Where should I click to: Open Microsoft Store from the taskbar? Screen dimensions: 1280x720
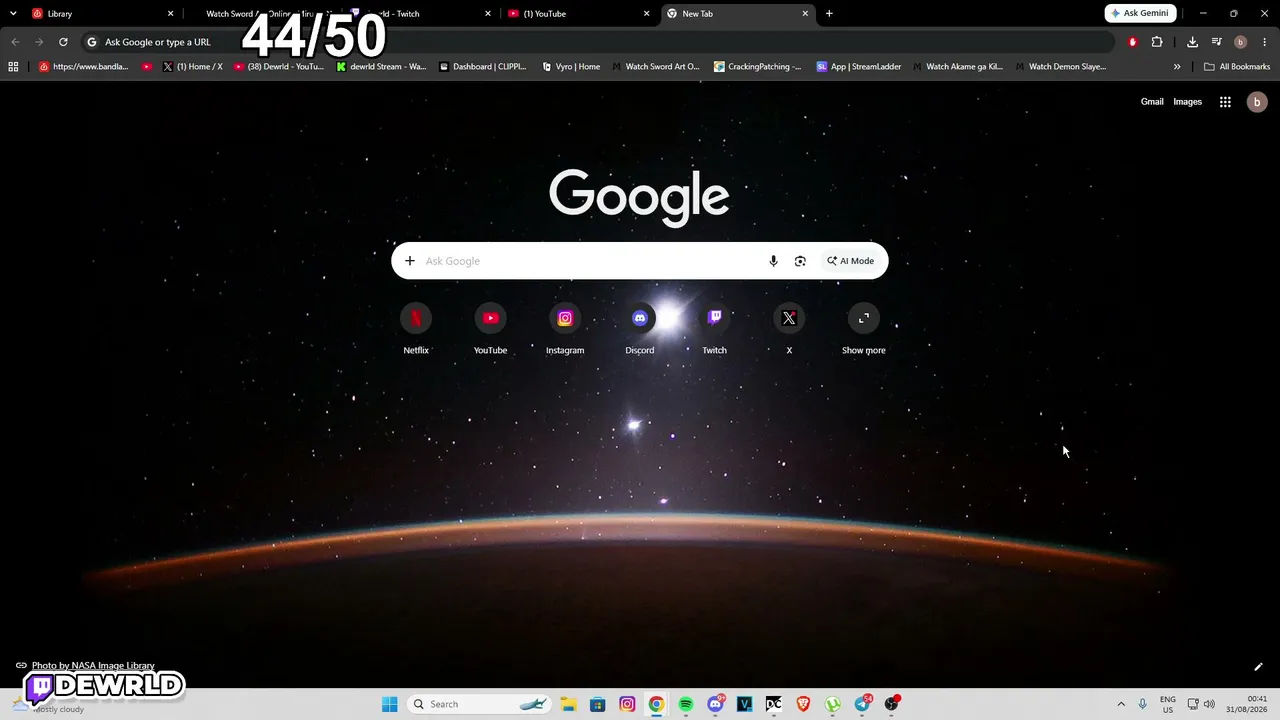[x=597, y=704]
